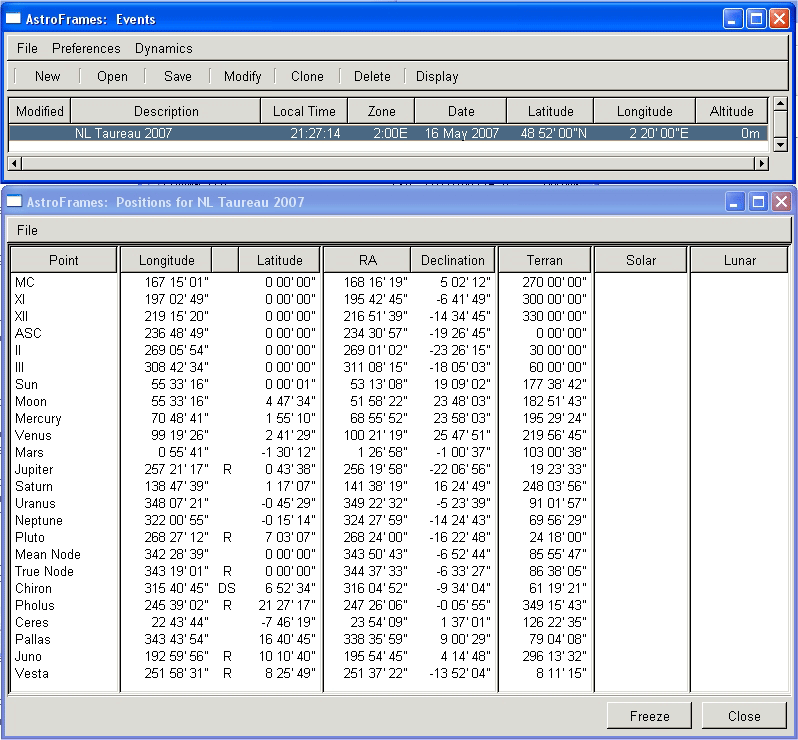Maximize the Events window
This screenshot has height=740, width=798.
tap(756, 19)
